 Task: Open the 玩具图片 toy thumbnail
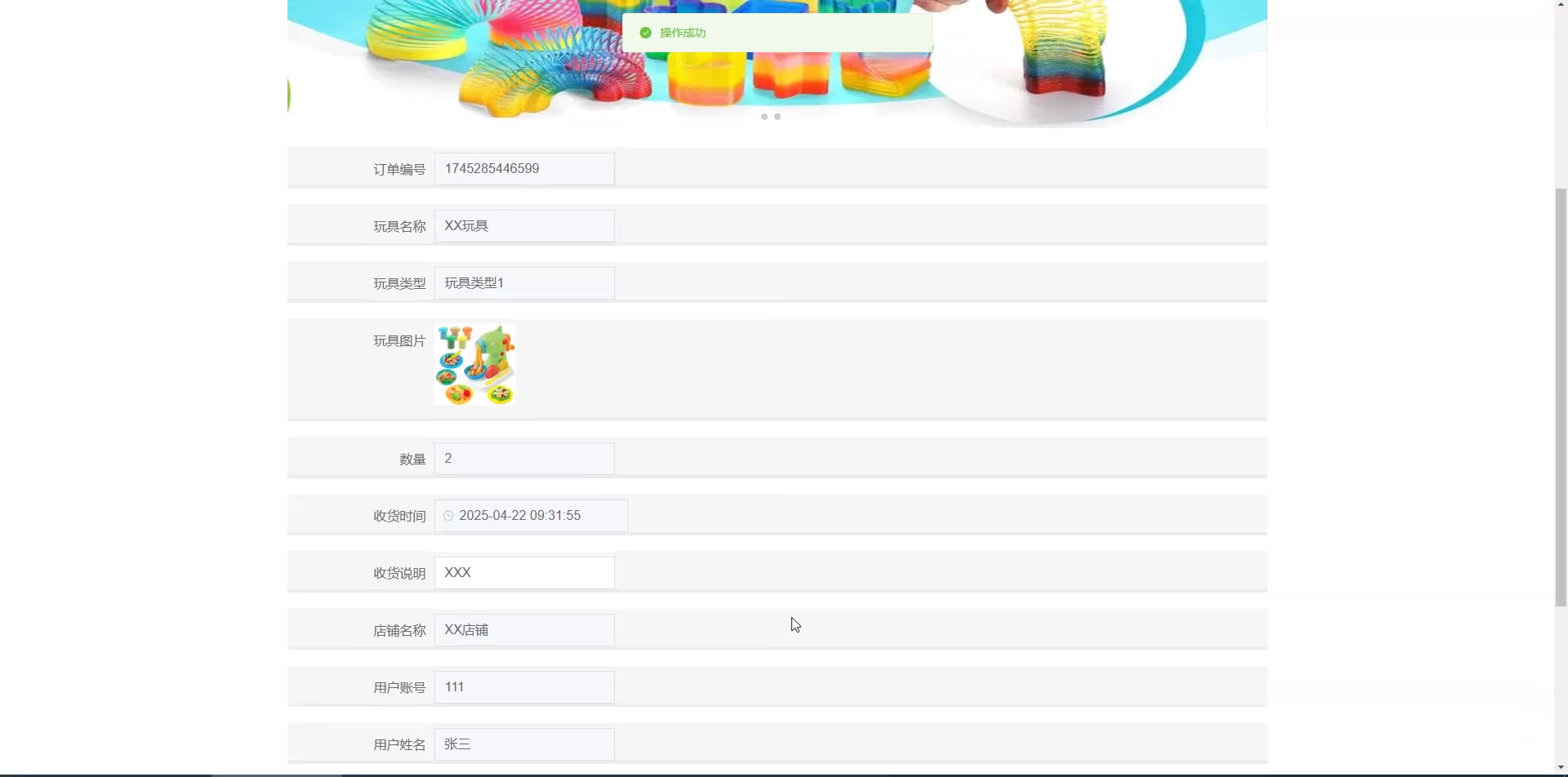click(475, 365)
